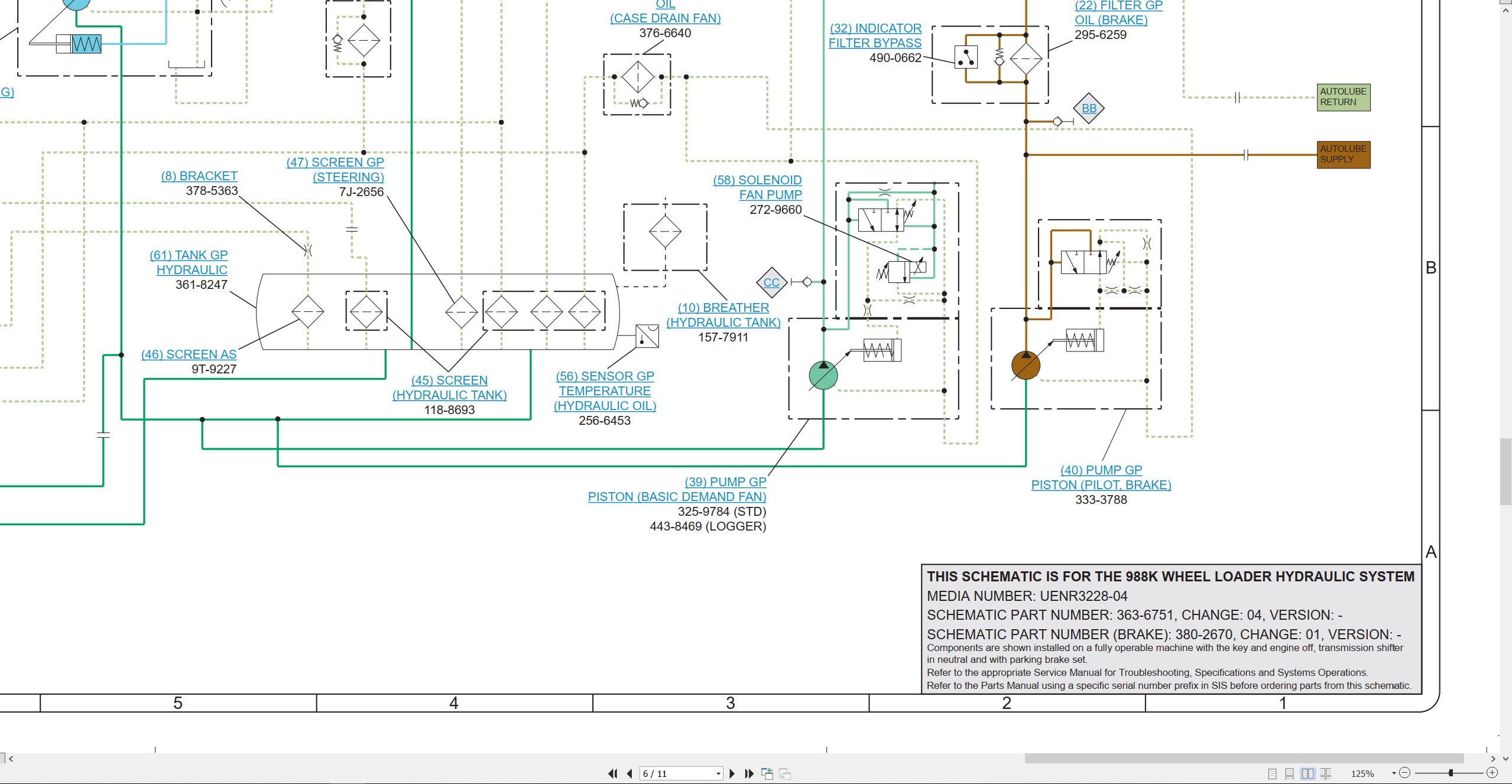The image size is (1512, 784).
Task: Open OIL (CASE DRAIN FAN) link
Action: pyautogui.click(x=665, y=12)
